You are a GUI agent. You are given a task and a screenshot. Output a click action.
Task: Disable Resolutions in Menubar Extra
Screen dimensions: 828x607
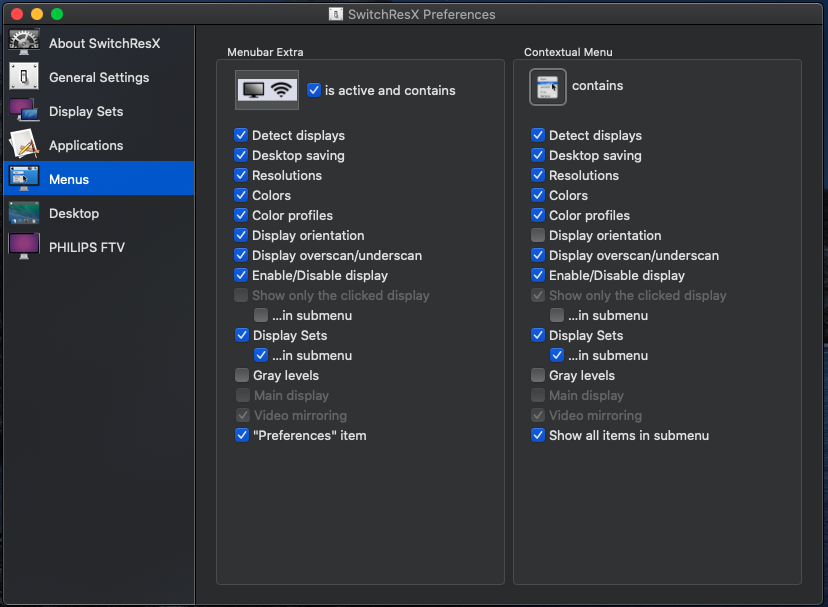(x=241, y=175)
